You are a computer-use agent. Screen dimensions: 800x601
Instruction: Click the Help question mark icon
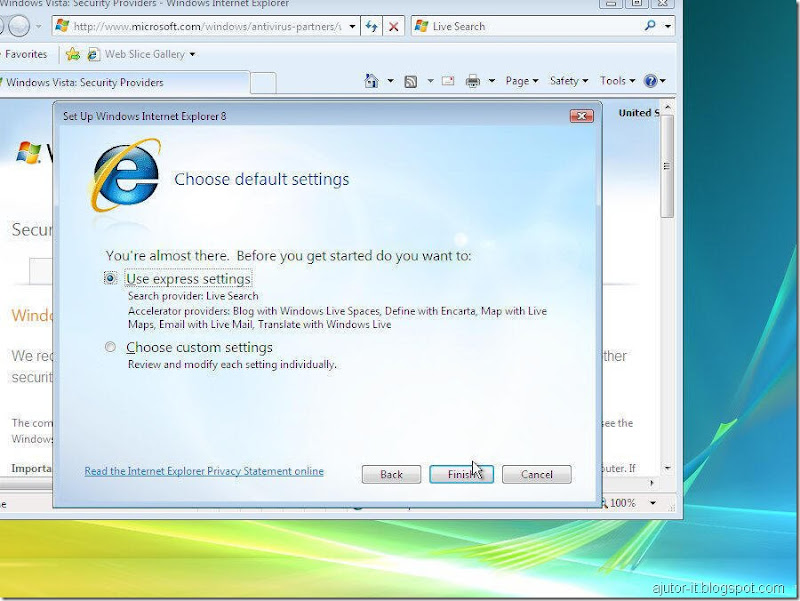click(x=651, y=81)
